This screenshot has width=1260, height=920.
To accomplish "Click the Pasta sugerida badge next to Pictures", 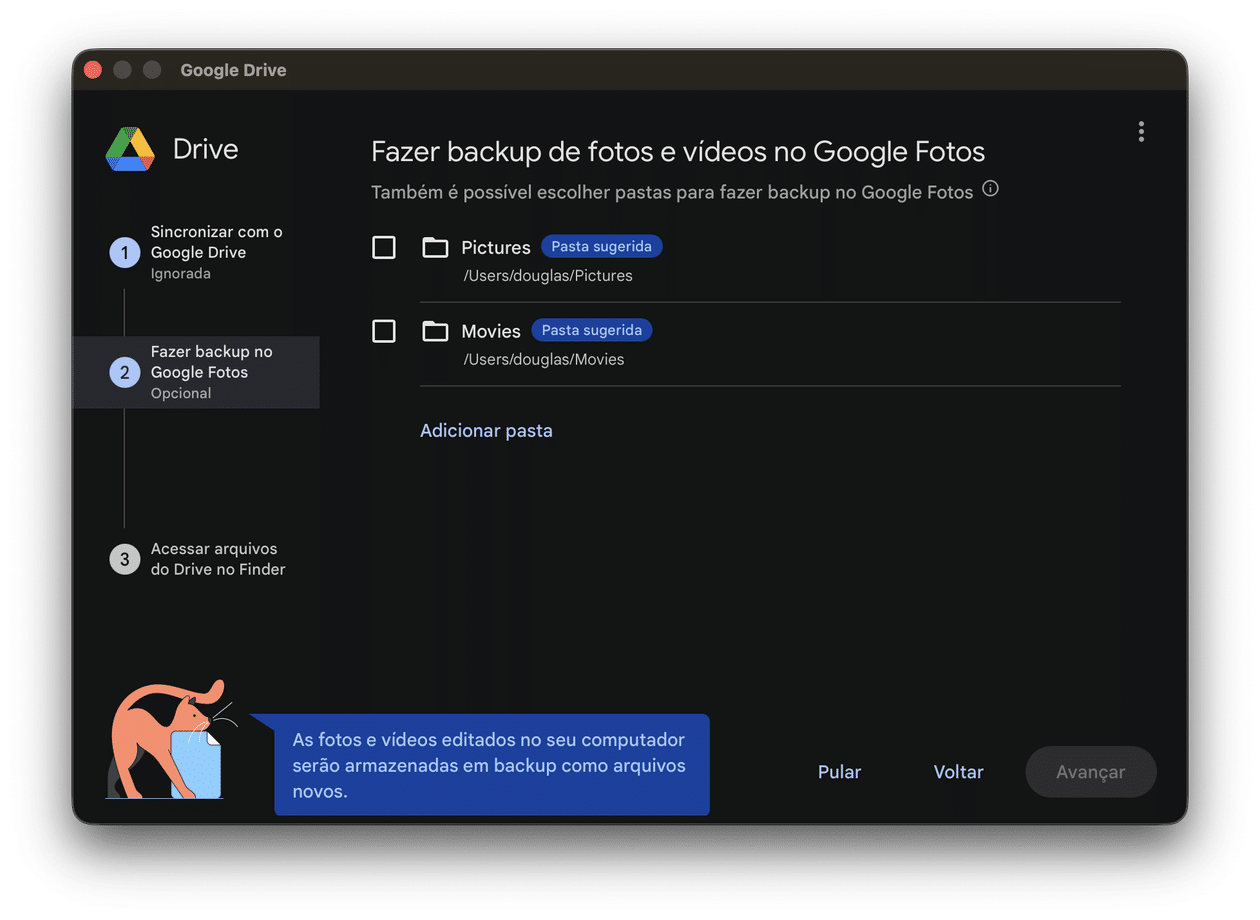I will [601, 245].
